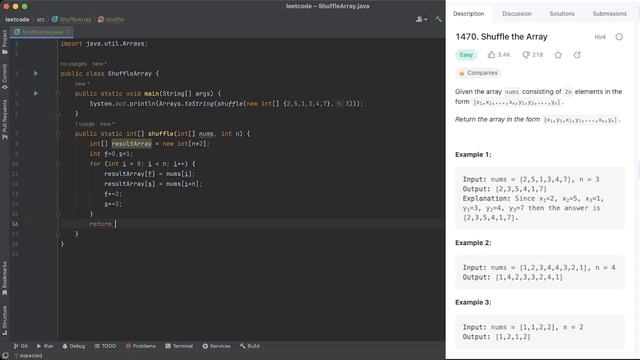640x360 pixels.
Task: Open the Terminal tool window
Action: 179,346
